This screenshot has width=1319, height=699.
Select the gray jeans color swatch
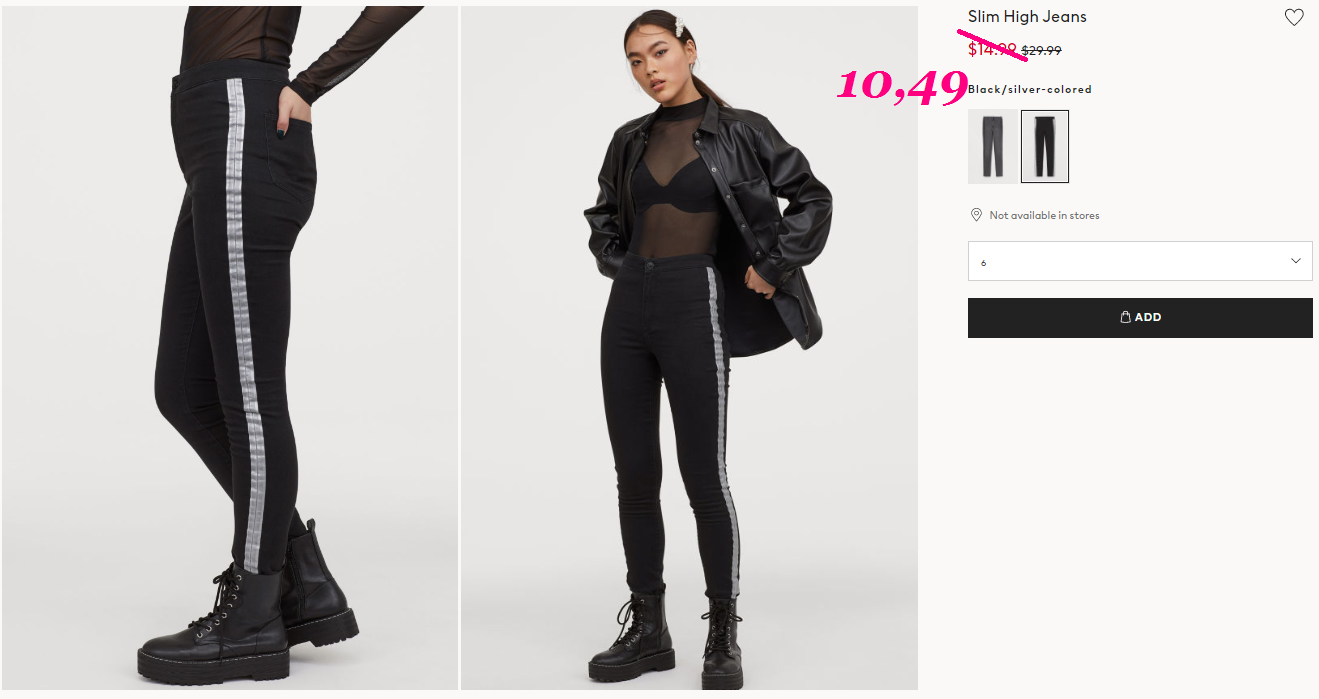point(993,146)
